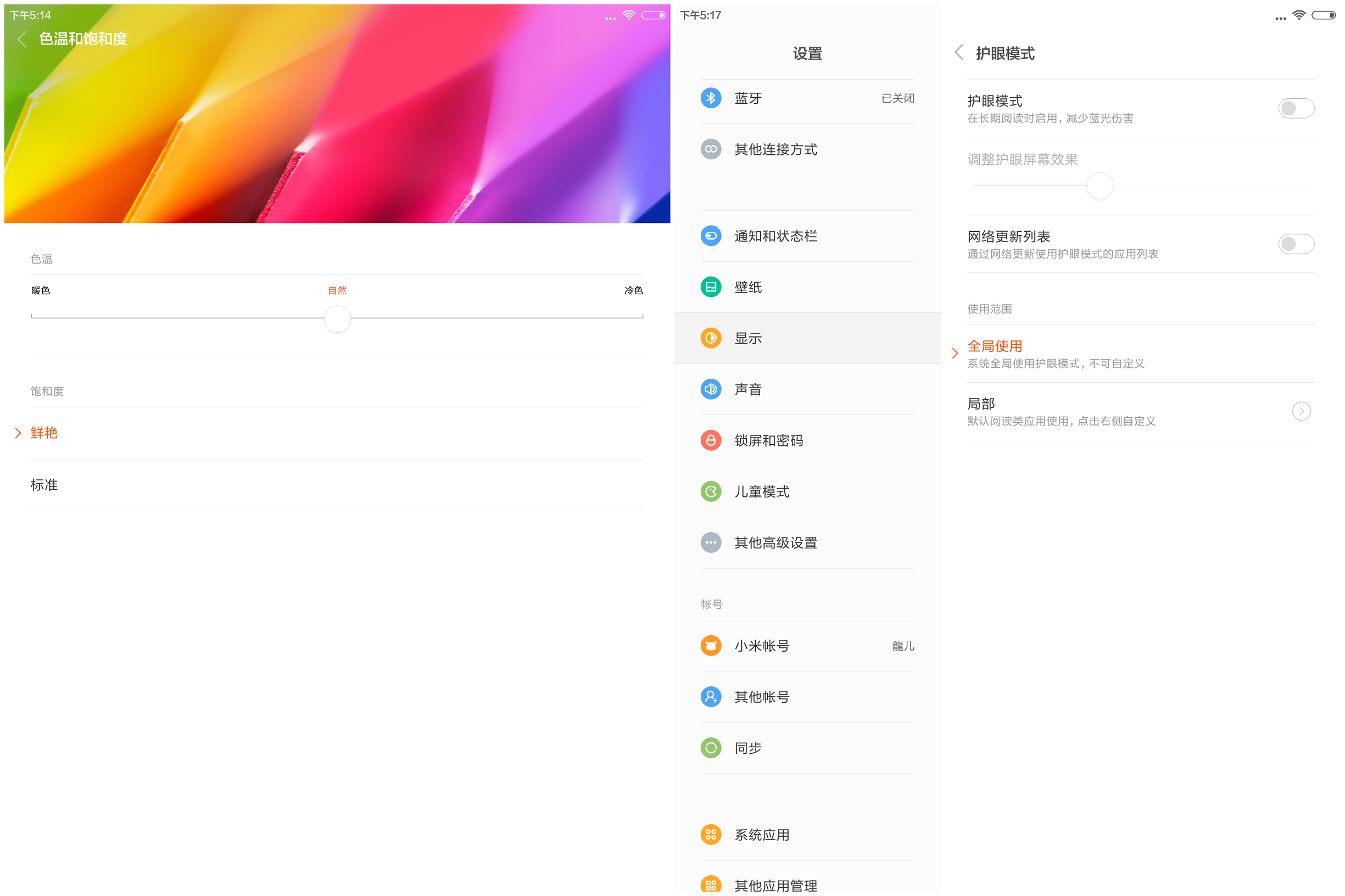This screenshot has width=1345, height=896.
Task: Enable 护眼模式 (Eye Protection Mode) toggle
Action: 1297,107
